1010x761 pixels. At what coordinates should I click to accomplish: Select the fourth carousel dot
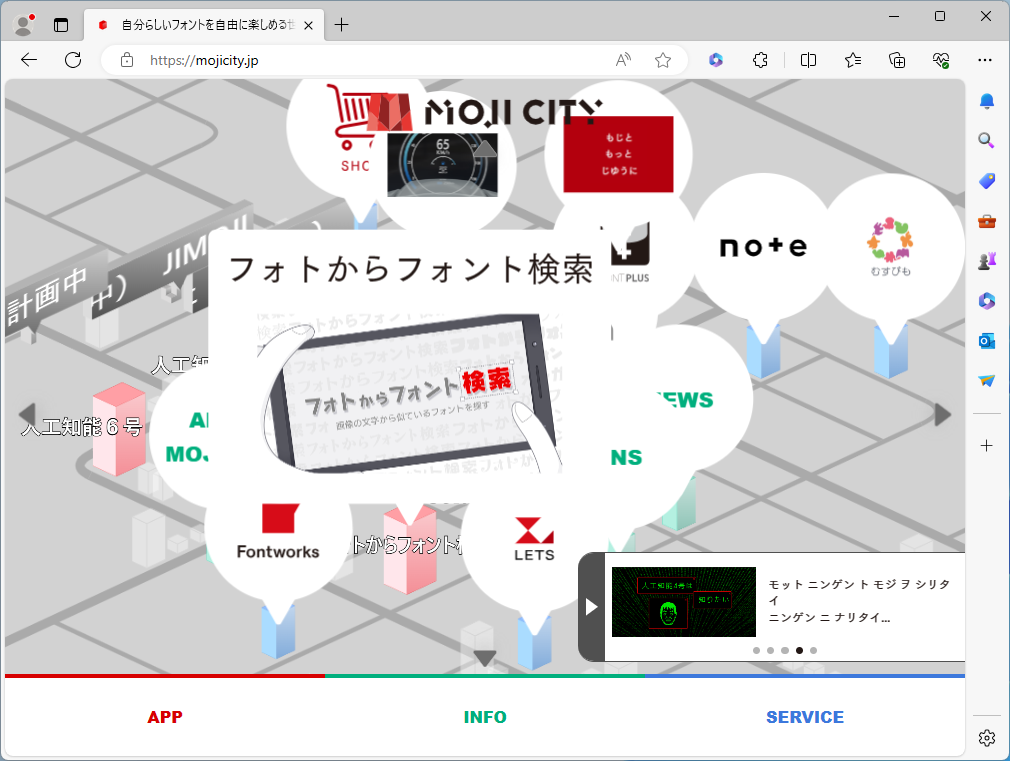(799, 650)
